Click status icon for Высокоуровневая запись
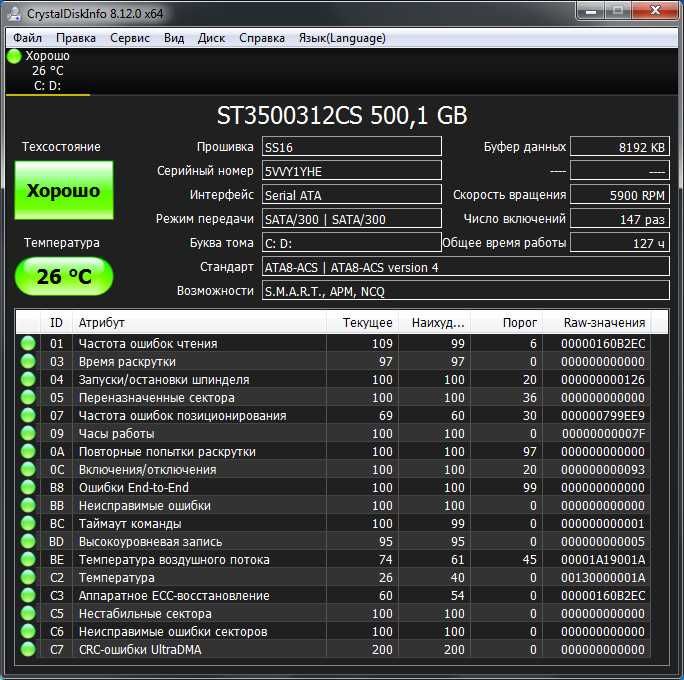Screen dimensions: 684x680 click(x=28, y=541)
